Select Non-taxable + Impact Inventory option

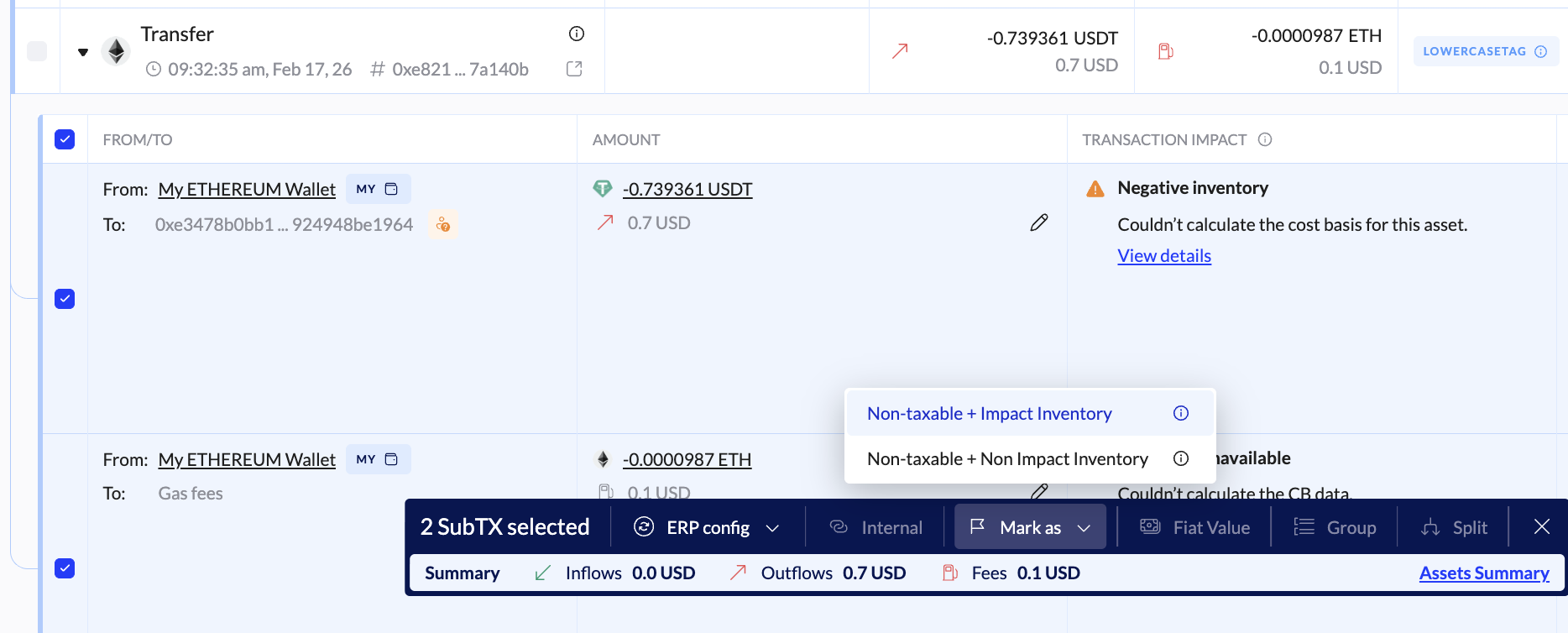(989, 413)
